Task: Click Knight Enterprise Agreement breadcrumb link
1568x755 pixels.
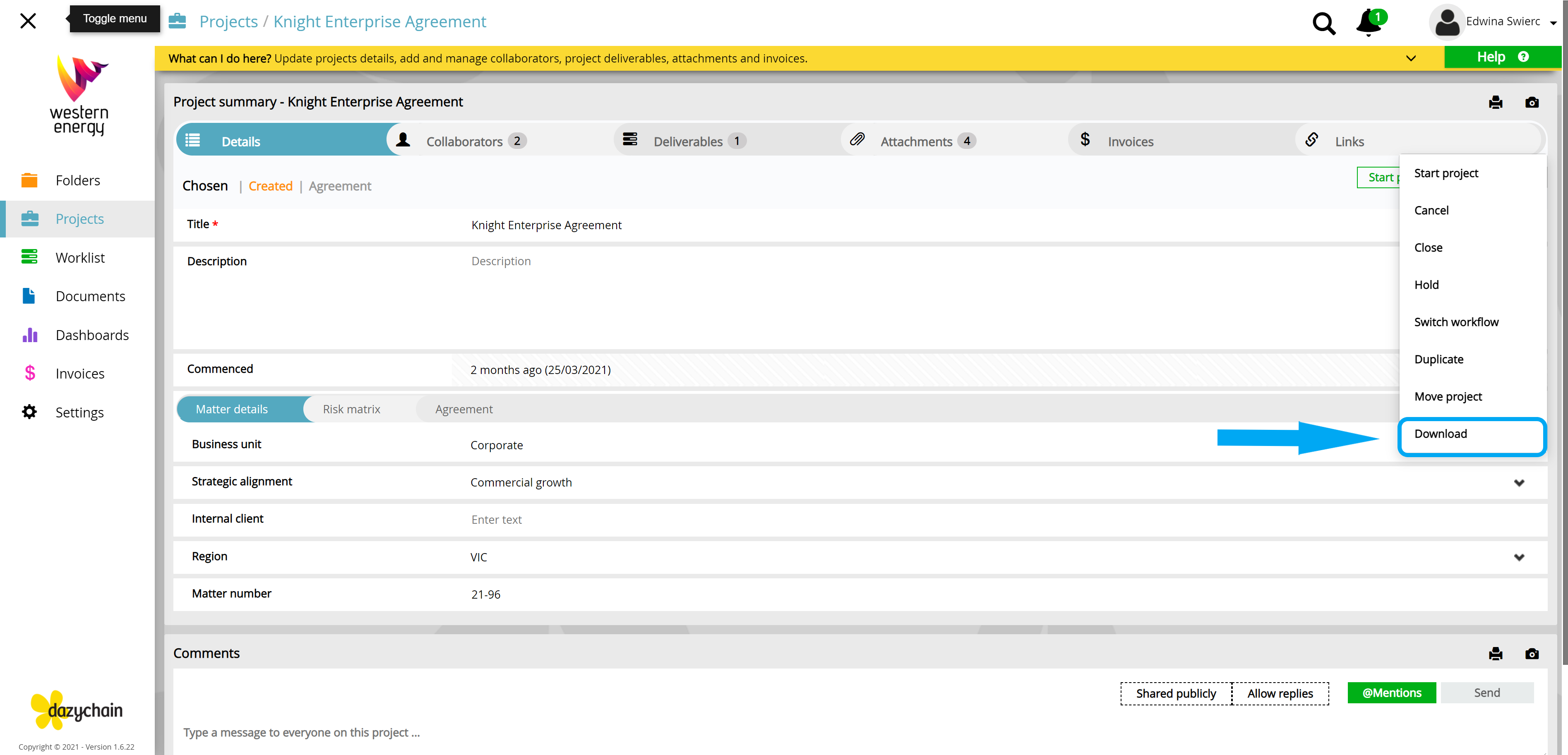Action: pos(379,21)
